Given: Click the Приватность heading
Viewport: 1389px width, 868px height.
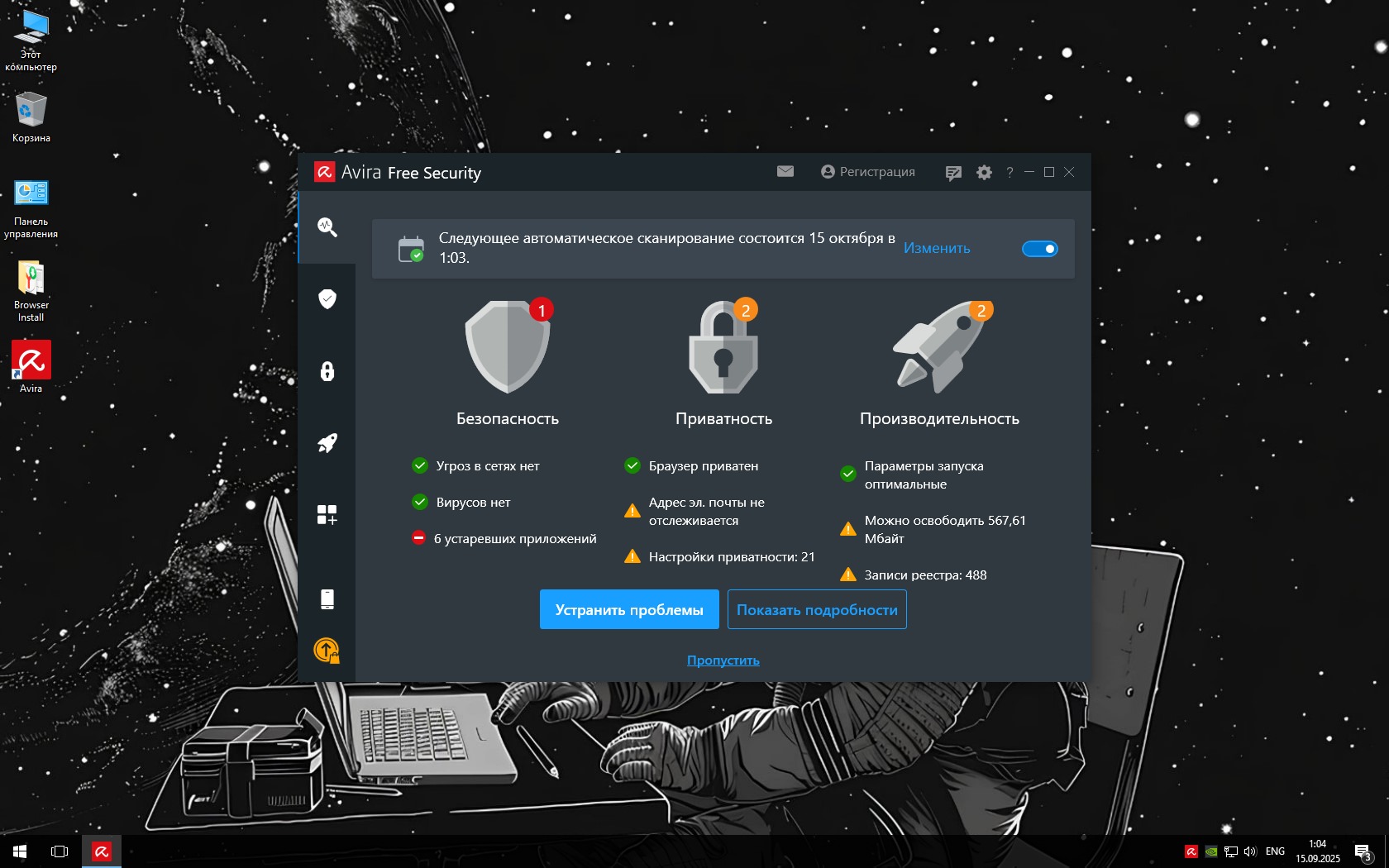Looking at the screenshot, I should click(x=724, y=418).
